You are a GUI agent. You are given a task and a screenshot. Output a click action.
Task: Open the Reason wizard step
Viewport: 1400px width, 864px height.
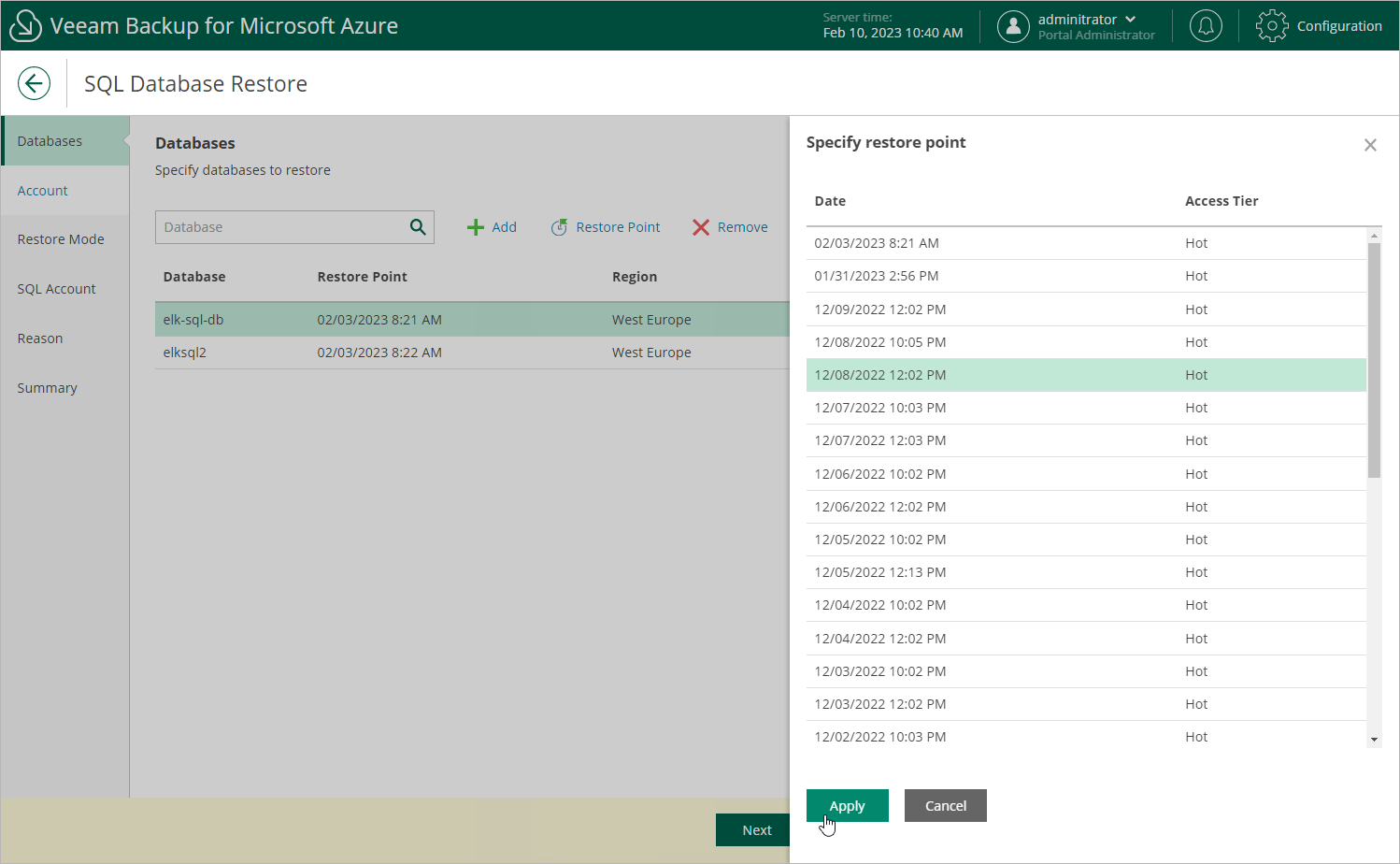point(65,338)
